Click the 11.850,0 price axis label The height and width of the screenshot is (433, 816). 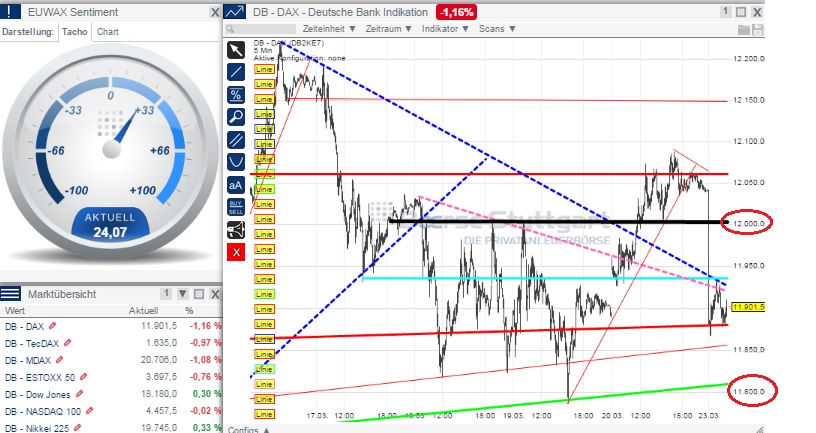pyautogui.click(x=748, y=350)
